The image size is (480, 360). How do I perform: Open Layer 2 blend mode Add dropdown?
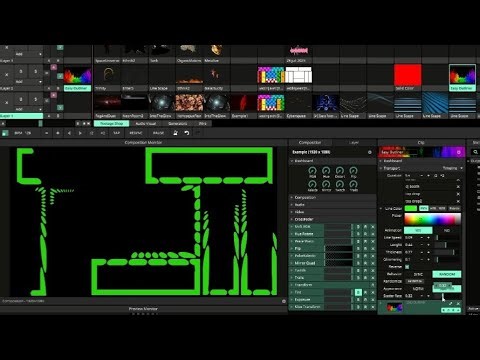28,82
